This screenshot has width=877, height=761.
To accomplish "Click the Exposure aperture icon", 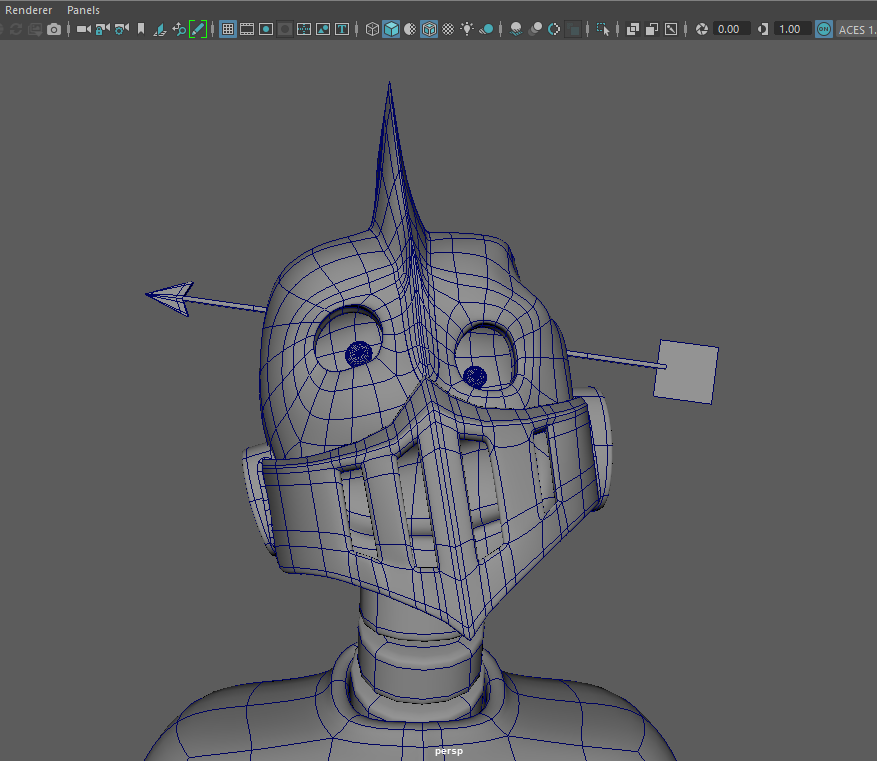I will [701, 29].
